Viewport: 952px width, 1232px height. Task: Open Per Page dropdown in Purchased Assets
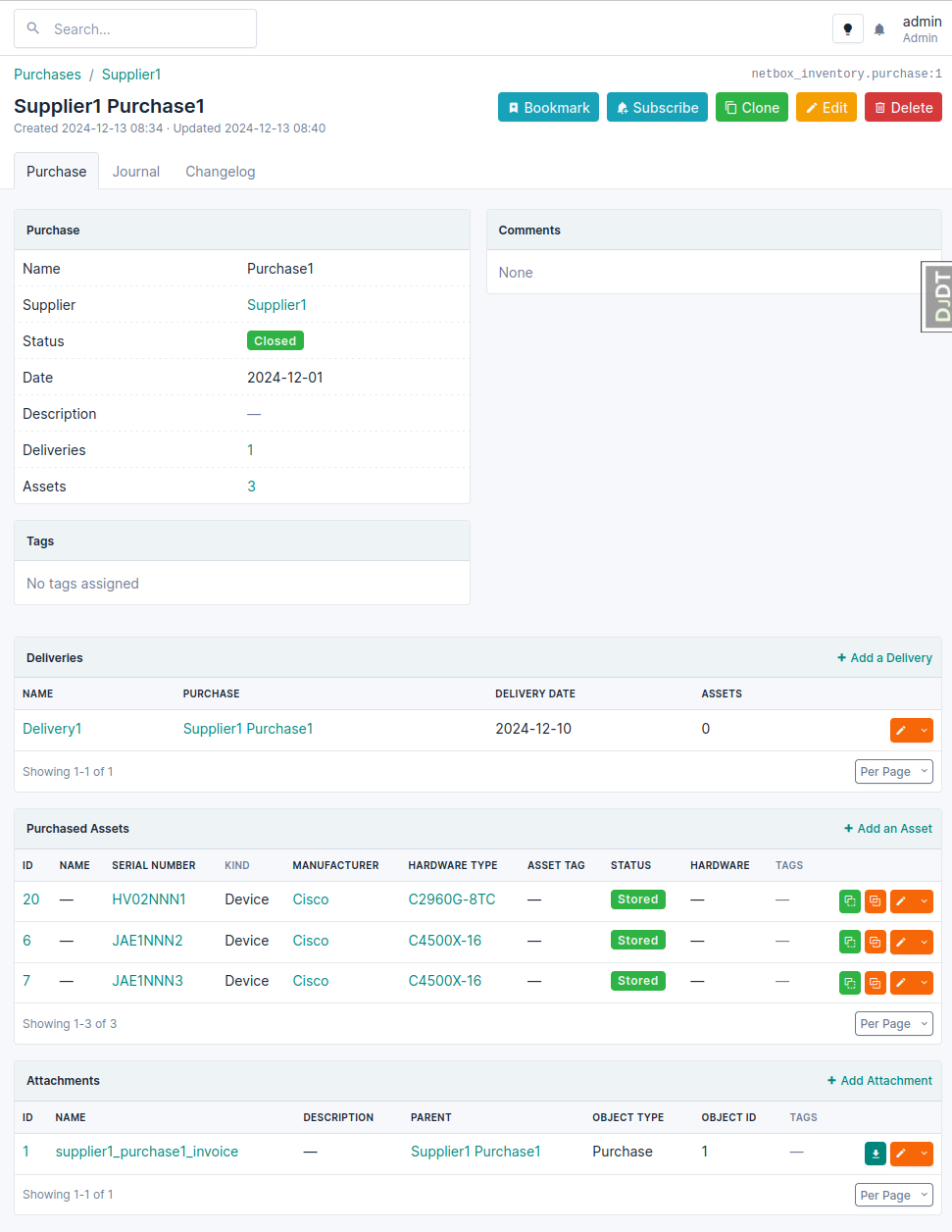[x=893, y=1024]
